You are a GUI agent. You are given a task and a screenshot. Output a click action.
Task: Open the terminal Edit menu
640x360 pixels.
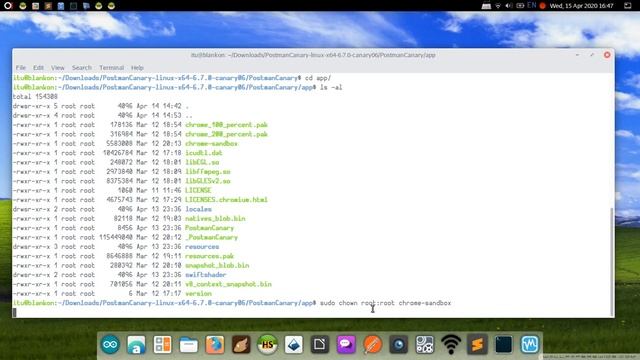tap(38, 67)
